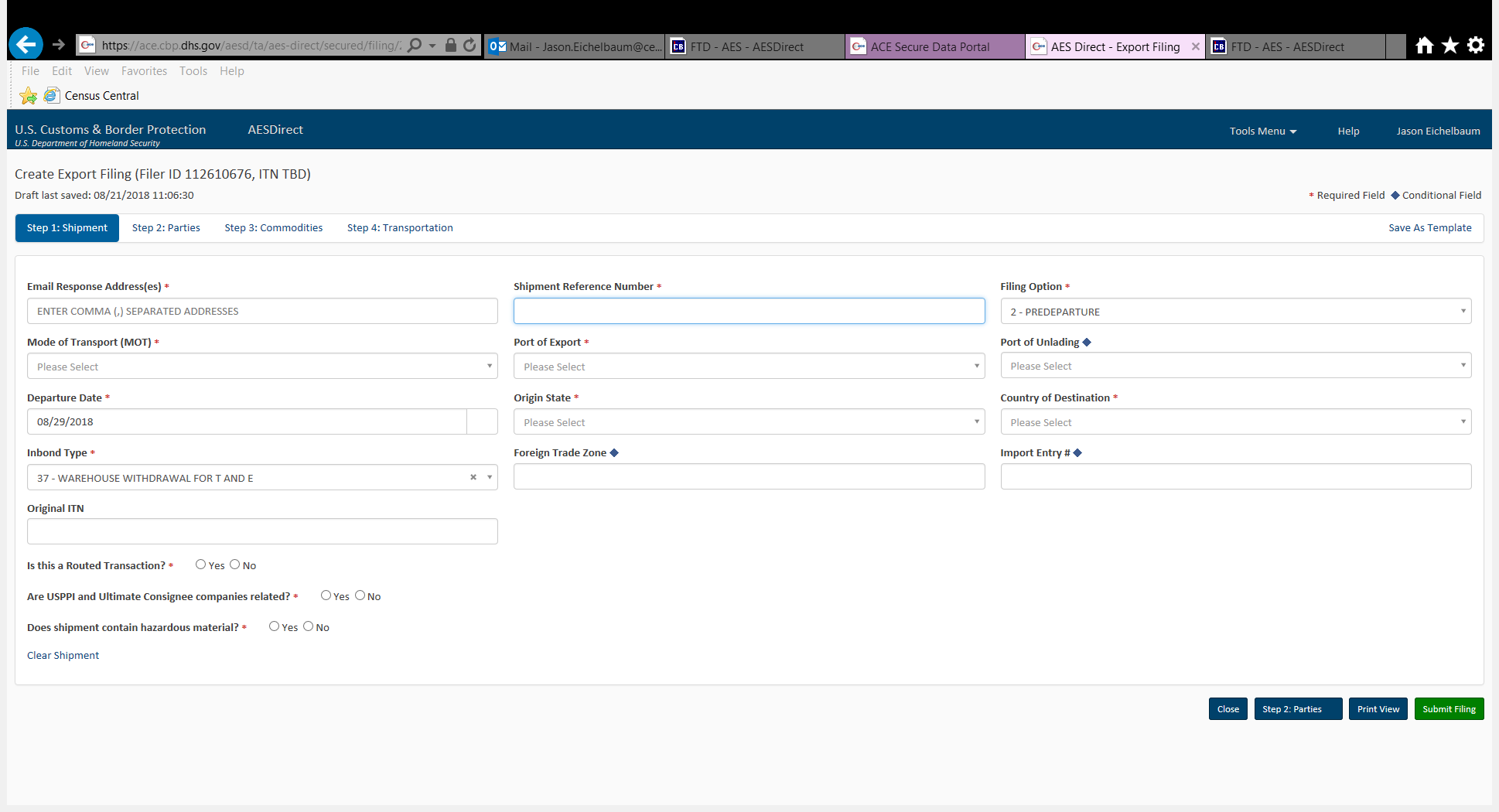Viewport: 1499px width, 812px height.
Task: Click the green Submit Filing button
Action: (1449, 709)
